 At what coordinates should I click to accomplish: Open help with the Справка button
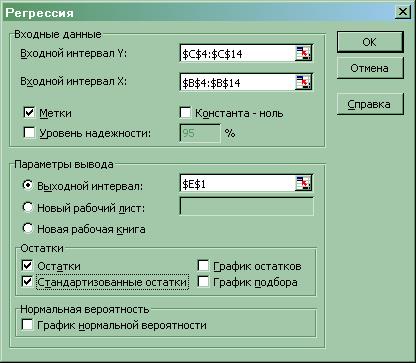coord(370,104)
